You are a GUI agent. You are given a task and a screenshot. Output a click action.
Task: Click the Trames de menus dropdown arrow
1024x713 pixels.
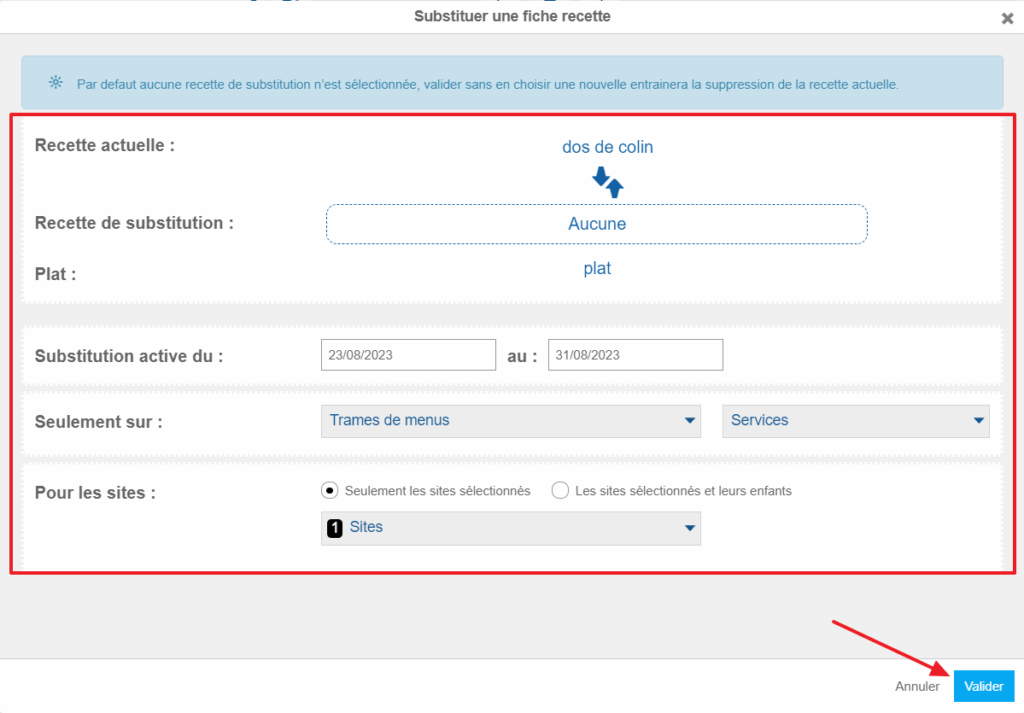[689, 421]
